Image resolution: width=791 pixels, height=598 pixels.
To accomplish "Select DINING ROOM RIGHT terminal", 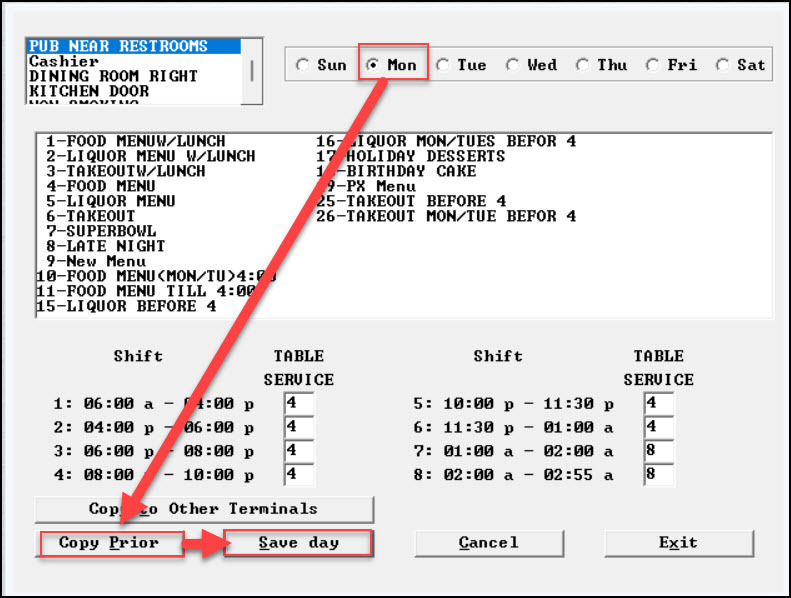I will point(113,76).
